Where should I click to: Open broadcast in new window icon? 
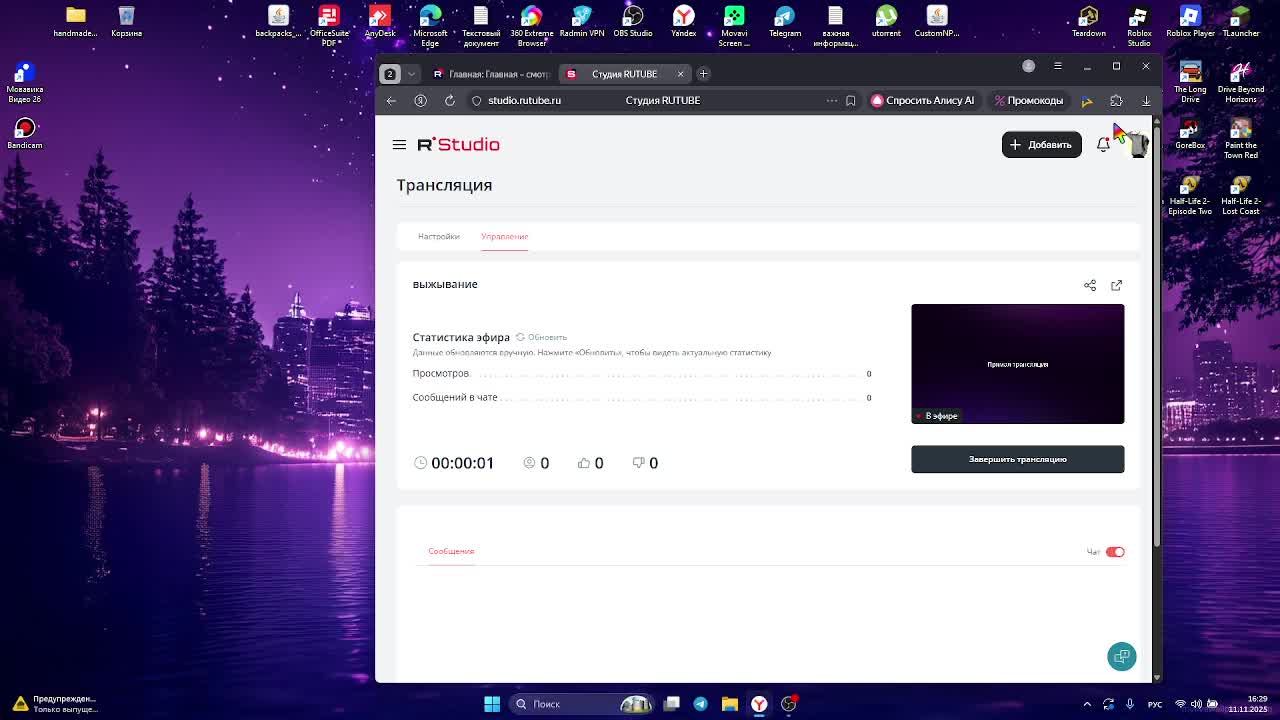(x=1116, y=286)
